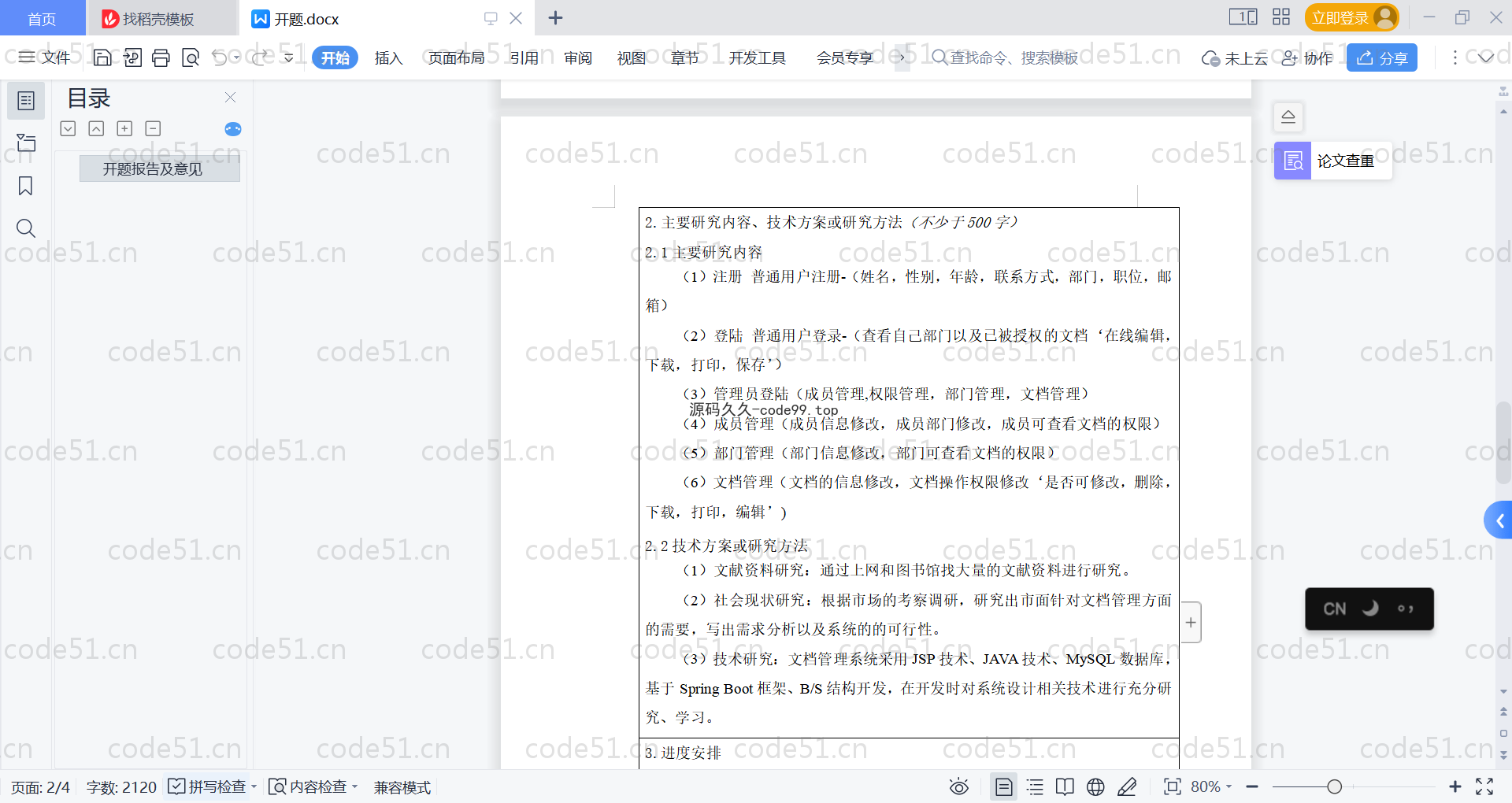Click the Redo arrow icon
The width and height of the screenshot is (1512, 803).
259,57
